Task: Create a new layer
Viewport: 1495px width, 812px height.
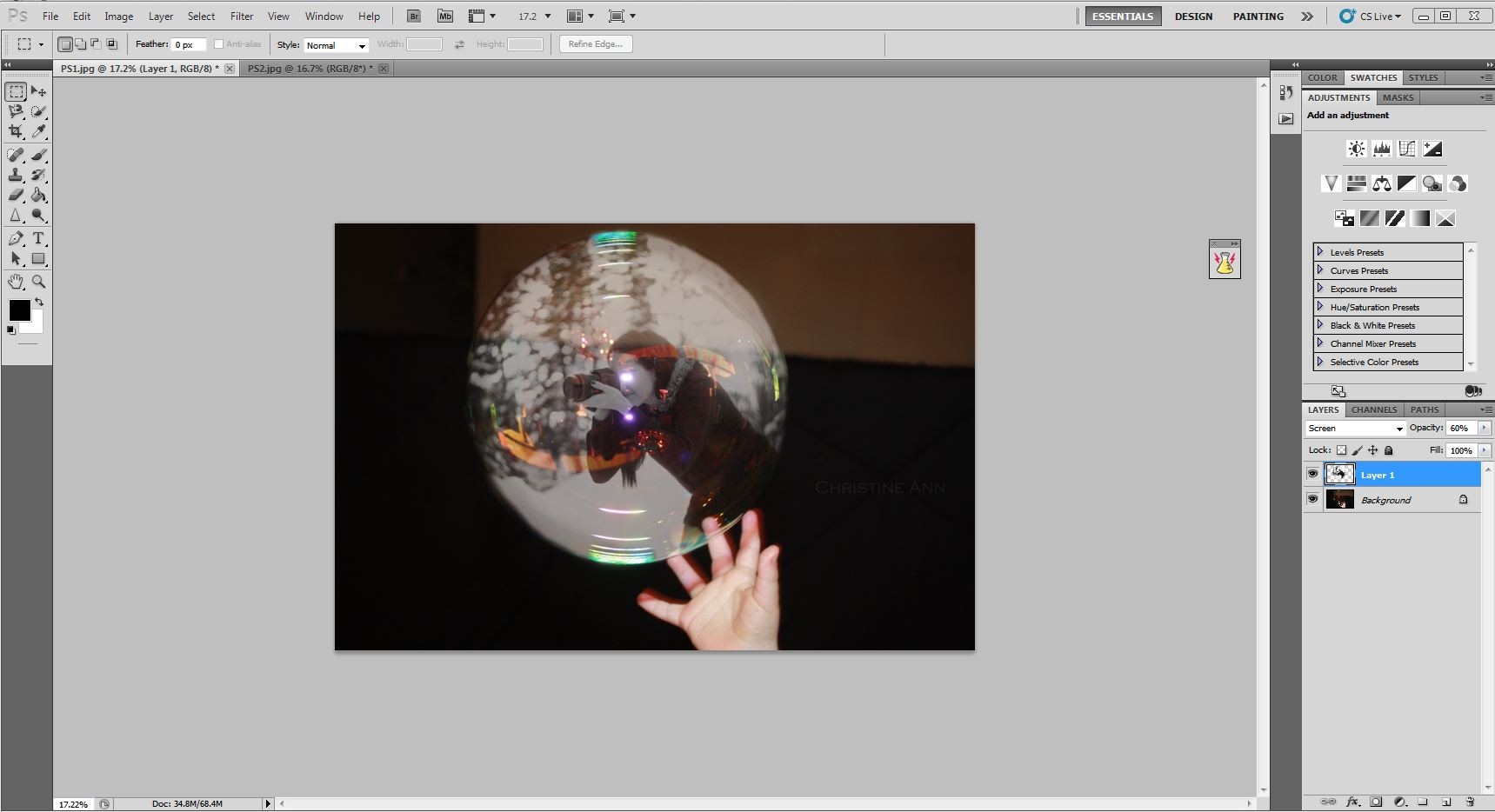Action: pos(1446,802)
